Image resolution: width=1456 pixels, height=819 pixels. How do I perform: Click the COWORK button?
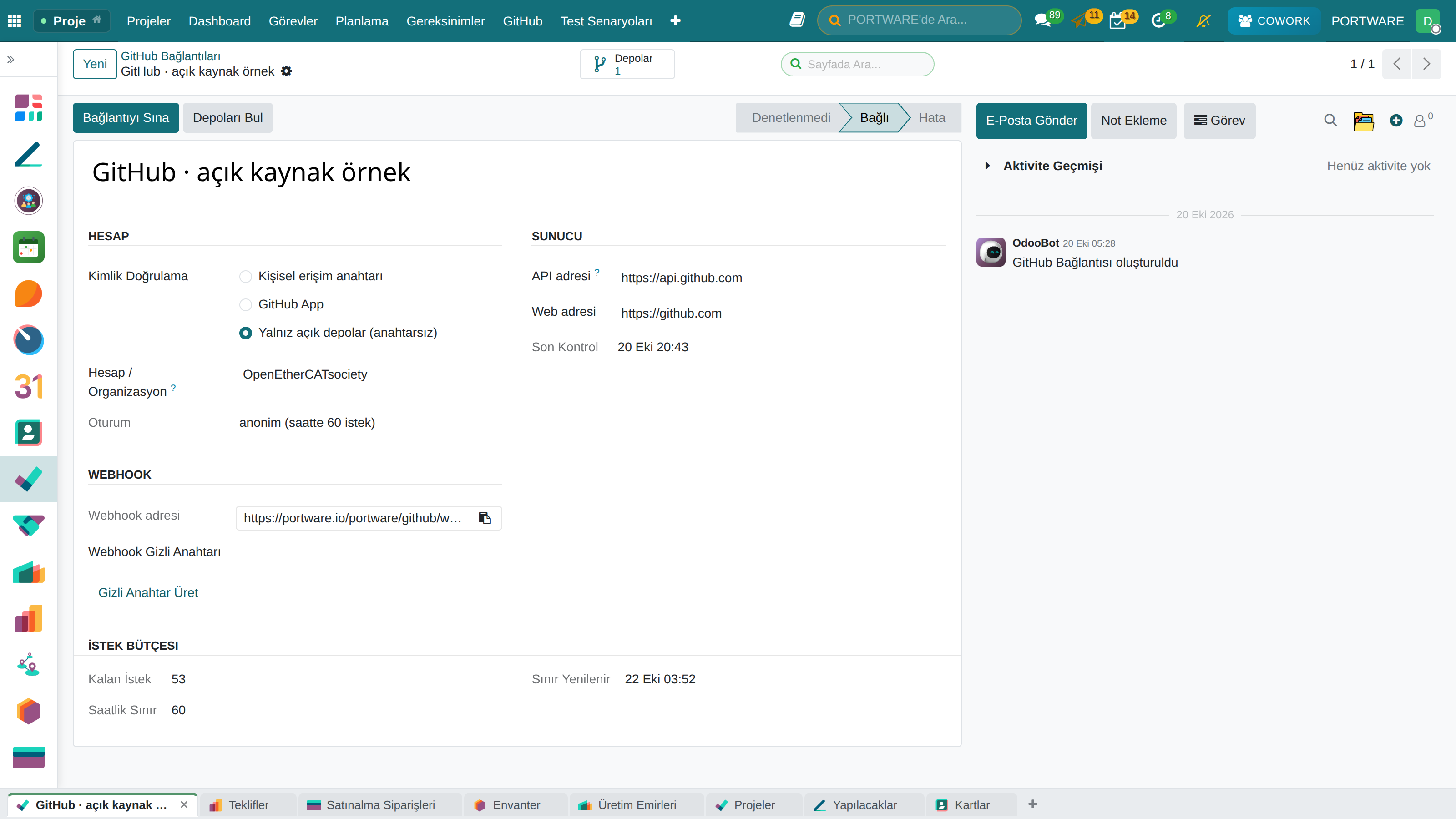pyautogui.click(x=1274, y=21)
